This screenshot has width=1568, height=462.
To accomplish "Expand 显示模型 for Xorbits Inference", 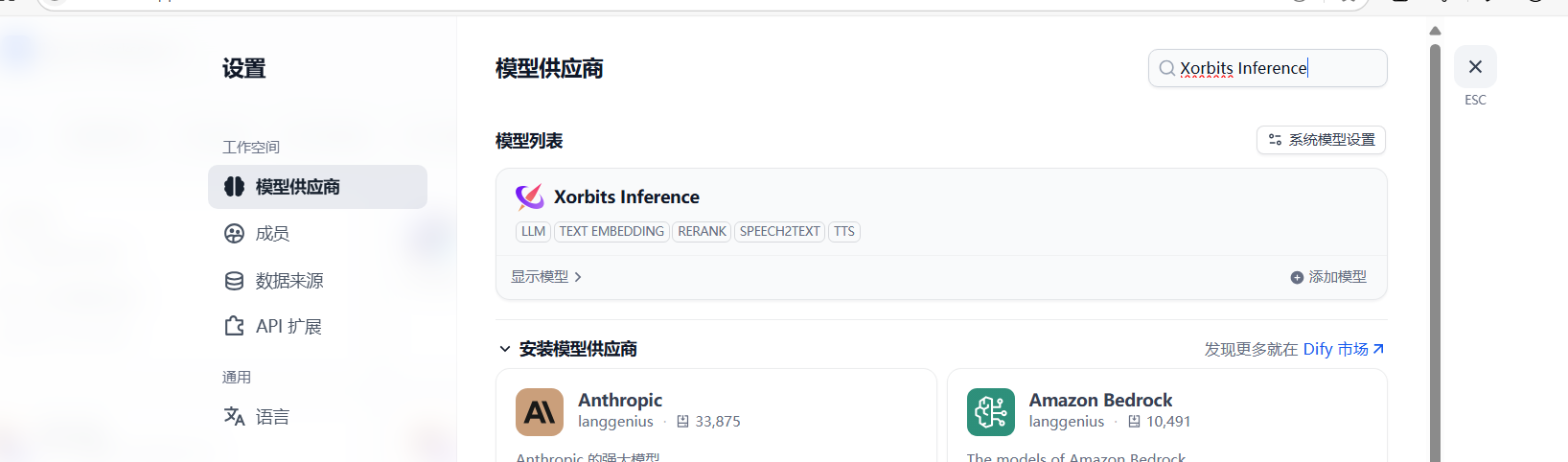I will click(546, 277).
